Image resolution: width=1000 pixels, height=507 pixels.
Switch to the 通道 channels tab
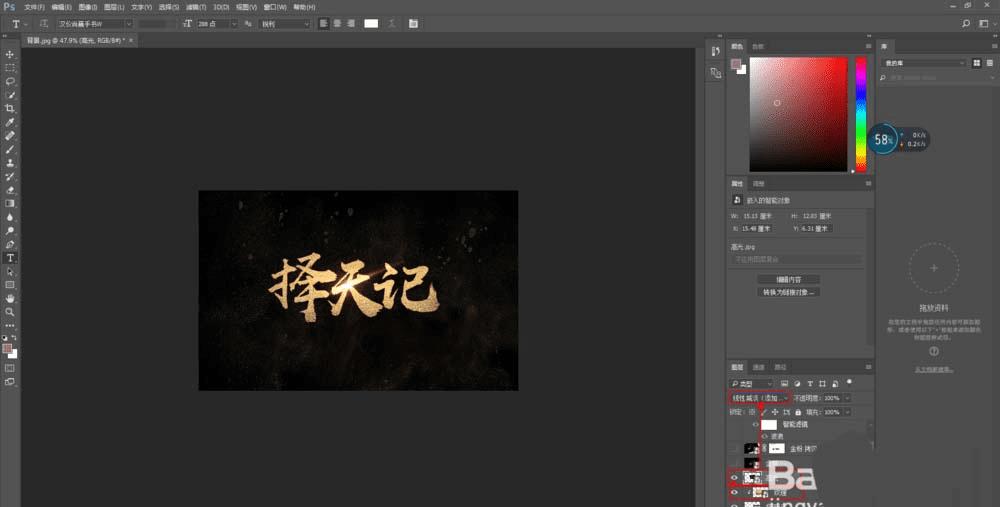759,367
